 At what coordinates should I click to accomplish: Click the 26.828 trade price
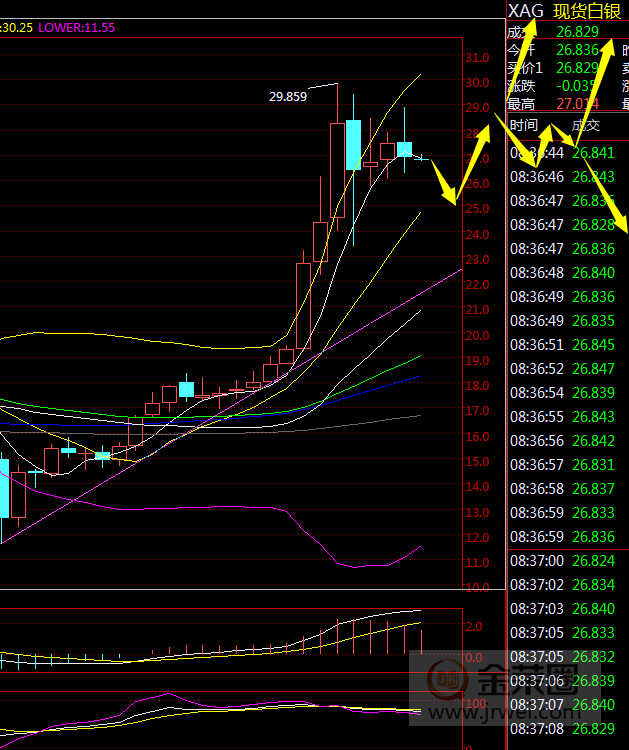click(593, 225)
